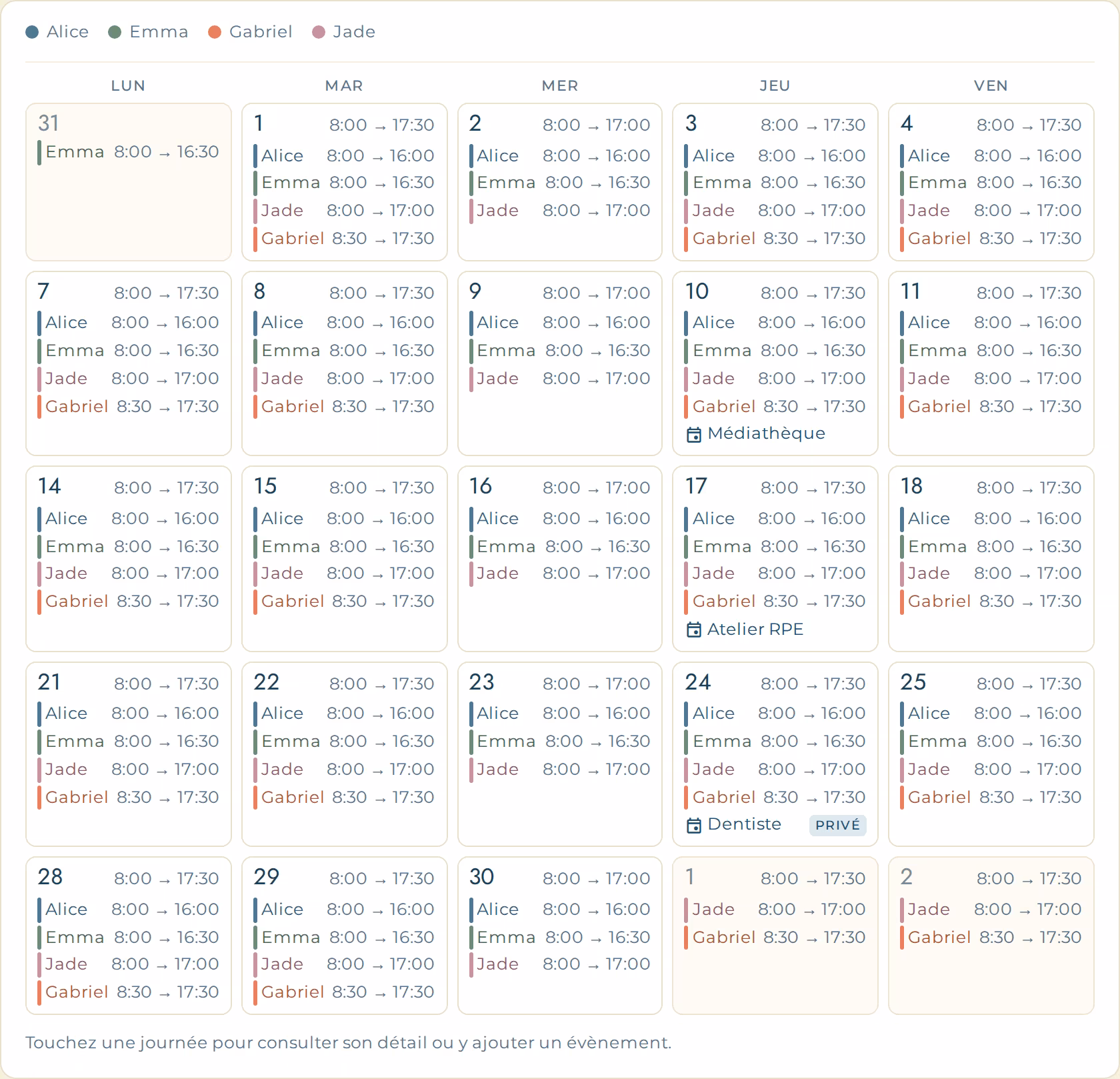Click the green Emma legend dot

click(115, 32)
